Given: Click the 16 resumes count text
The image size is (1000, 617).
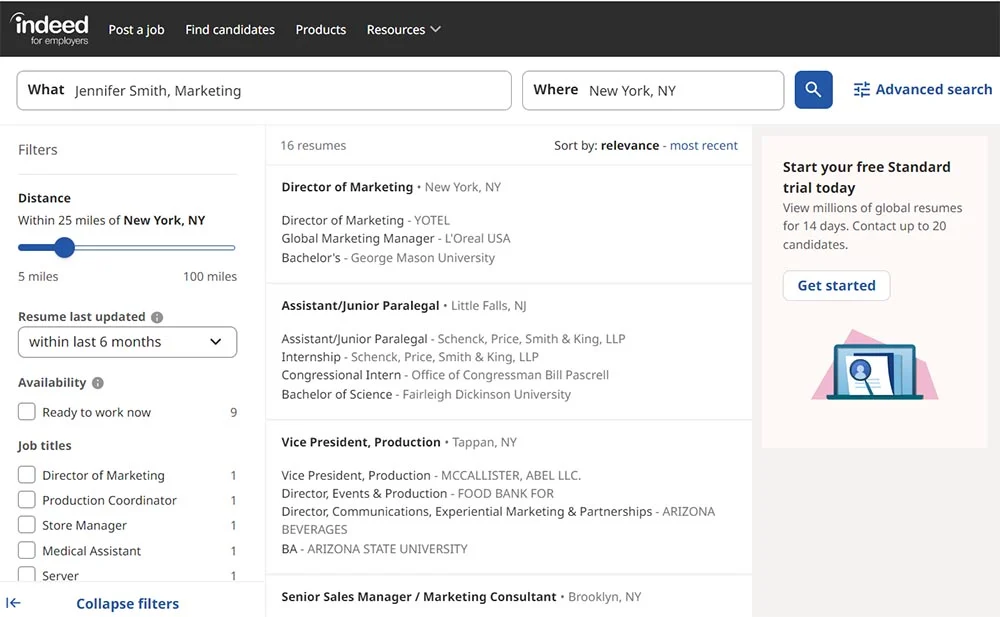Looking at the screenshot, I should click(313, 145).
